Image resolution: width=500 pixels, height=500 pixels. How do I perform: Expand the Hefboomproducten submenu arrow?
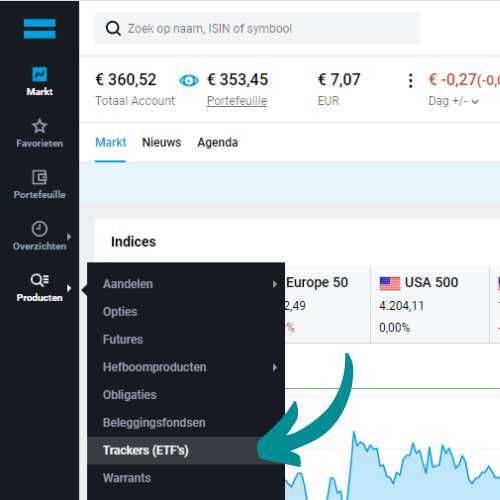pos(275,367)
